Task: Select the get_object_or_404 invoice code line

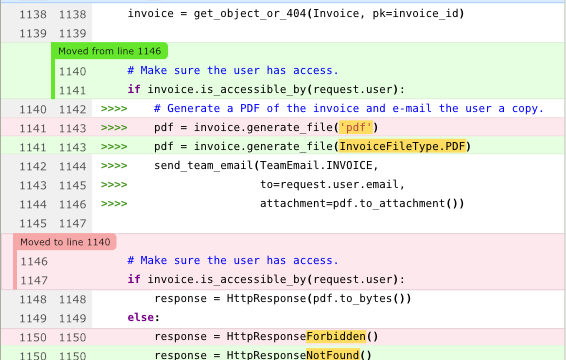Action: tap(296, 14)
